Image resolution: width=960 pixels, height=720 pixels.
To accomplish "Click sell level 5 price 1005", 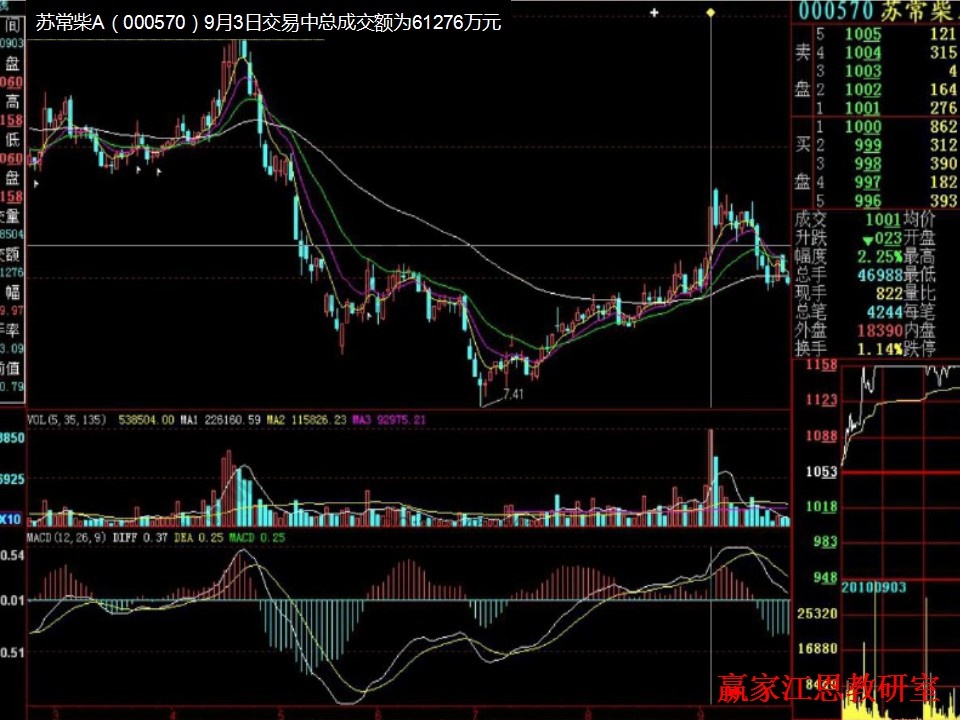I will [x=862, y=36].
